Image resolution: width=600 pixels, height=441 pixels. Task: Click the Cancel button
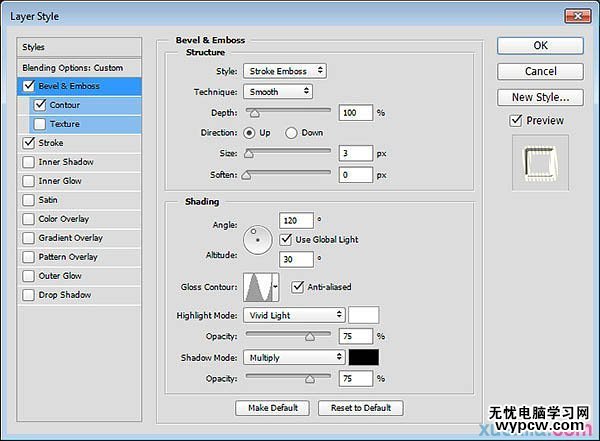pos(540,71)
